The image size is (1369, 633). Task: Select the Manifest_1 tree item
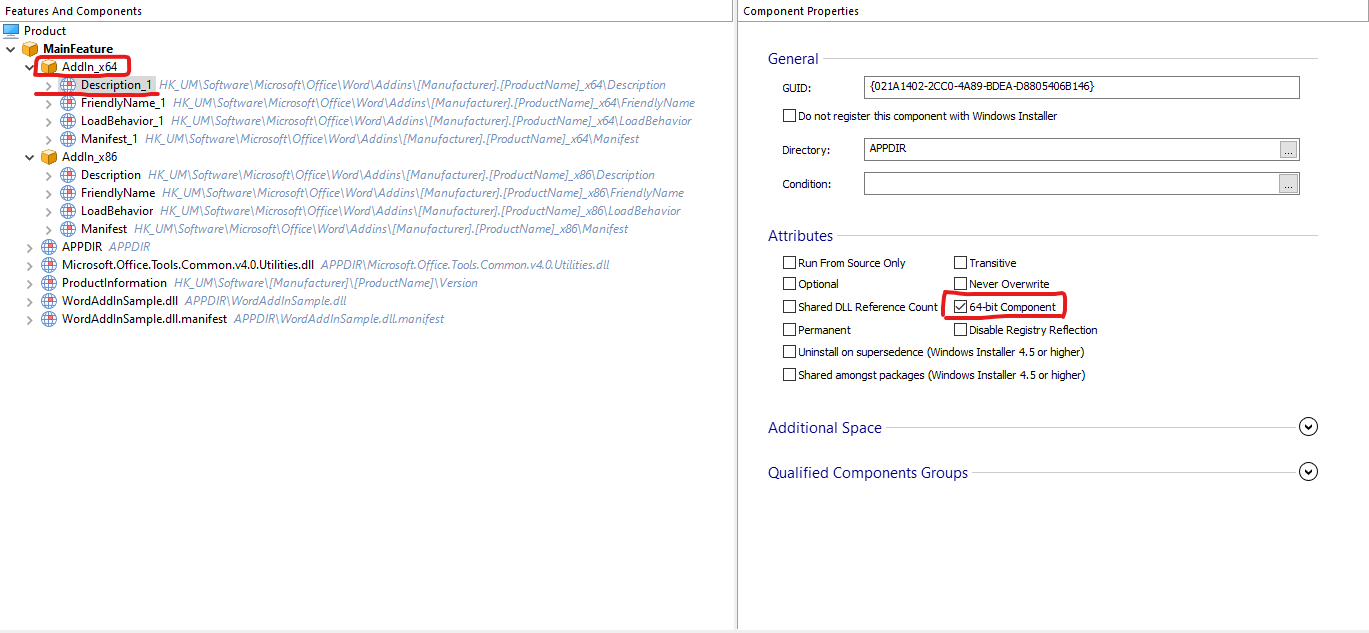tap(109, 139)
